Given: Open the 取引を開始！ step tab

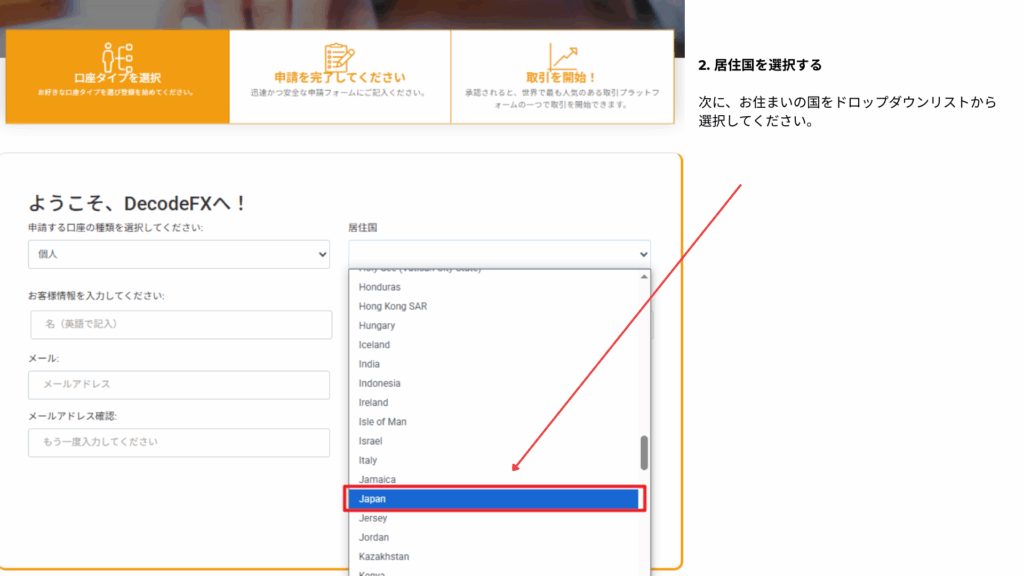Looking at the screenshot, I should coord(562,77).
